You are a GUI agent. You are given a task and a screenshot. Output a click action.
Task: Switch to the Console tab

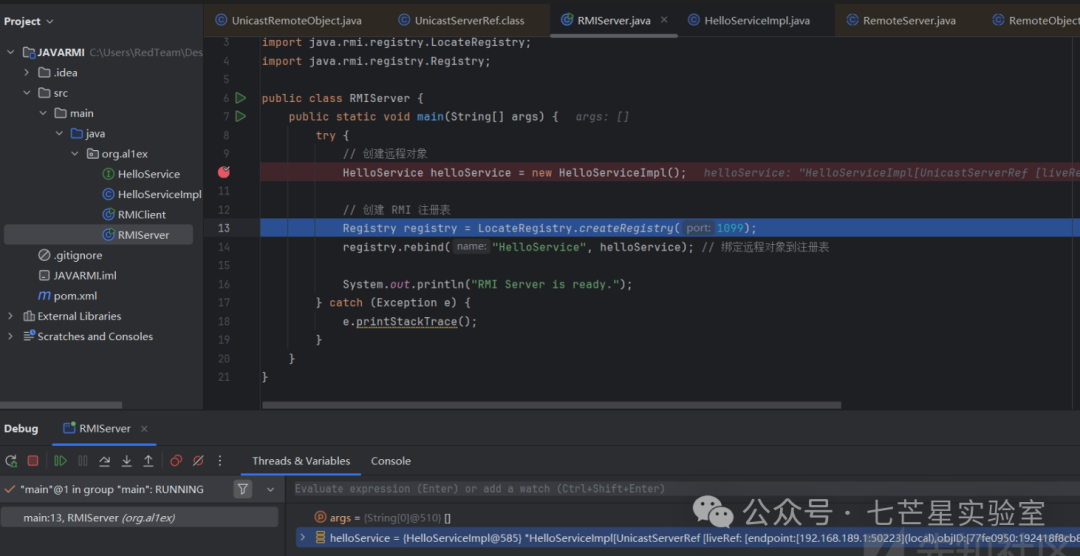pyautogui.click(x=391, y=461)
